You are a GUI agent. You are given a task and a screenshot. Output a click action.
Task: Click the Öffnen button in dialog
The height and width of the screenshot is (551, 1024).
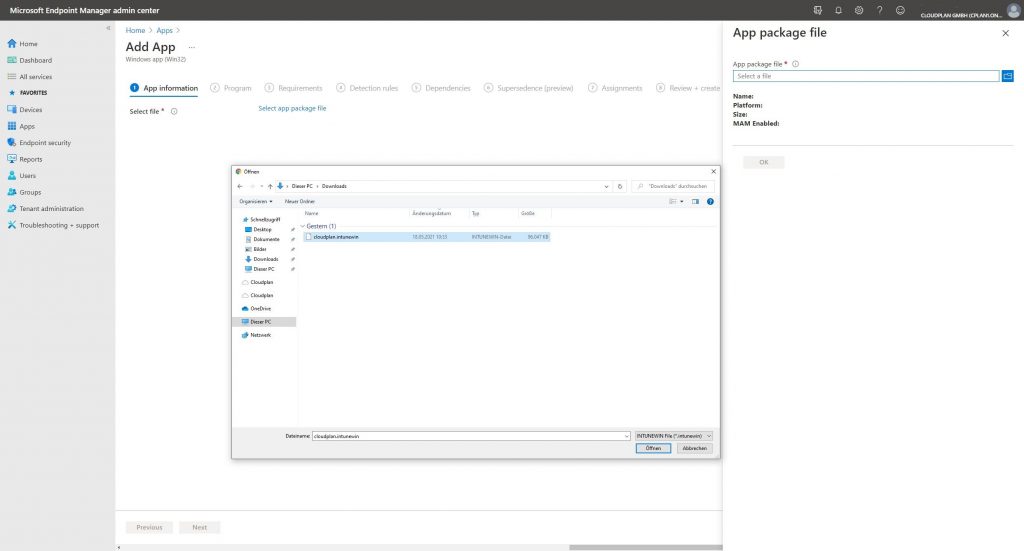653,449
